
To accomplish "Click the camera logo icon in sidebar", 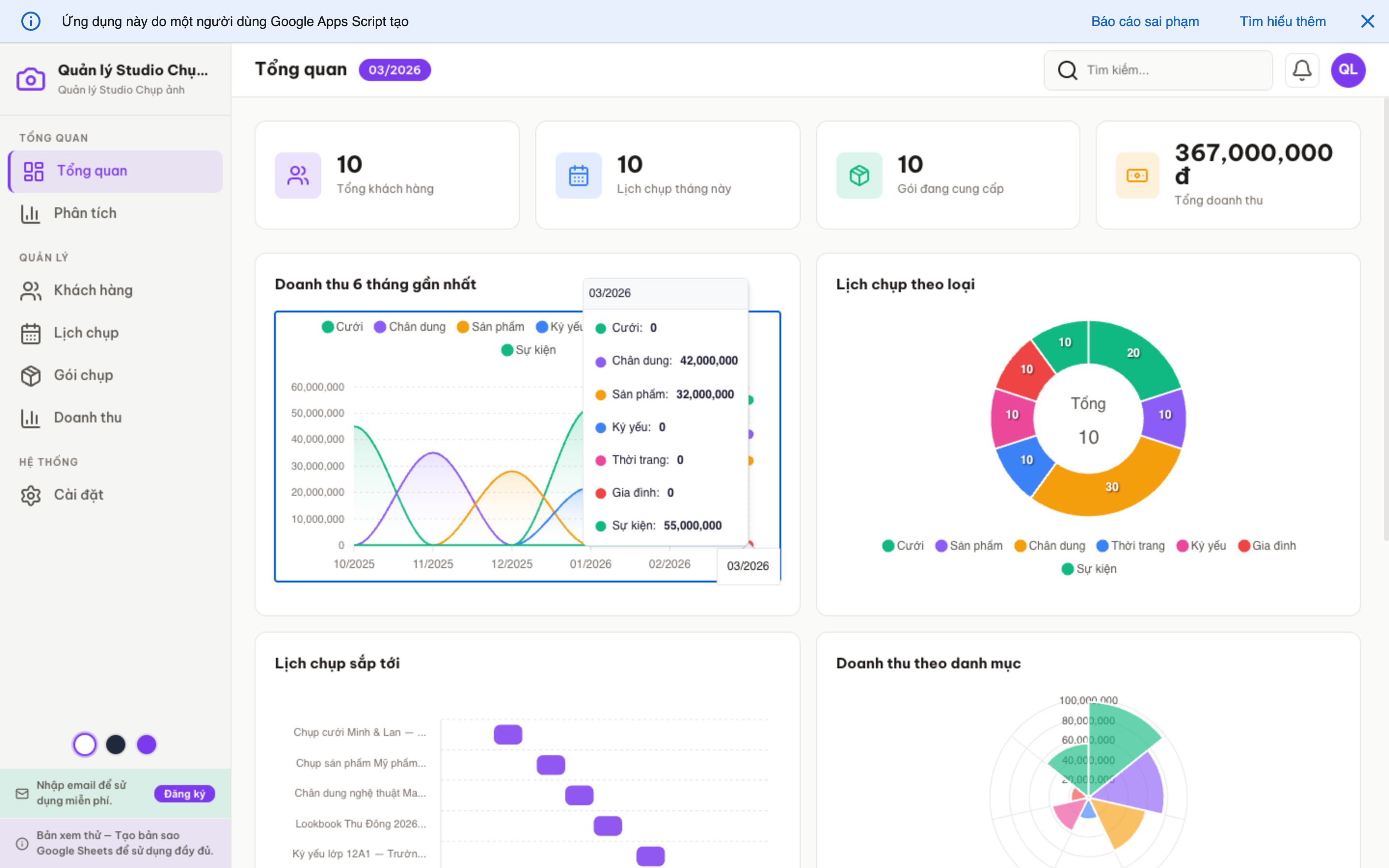I will coord(30,79).
